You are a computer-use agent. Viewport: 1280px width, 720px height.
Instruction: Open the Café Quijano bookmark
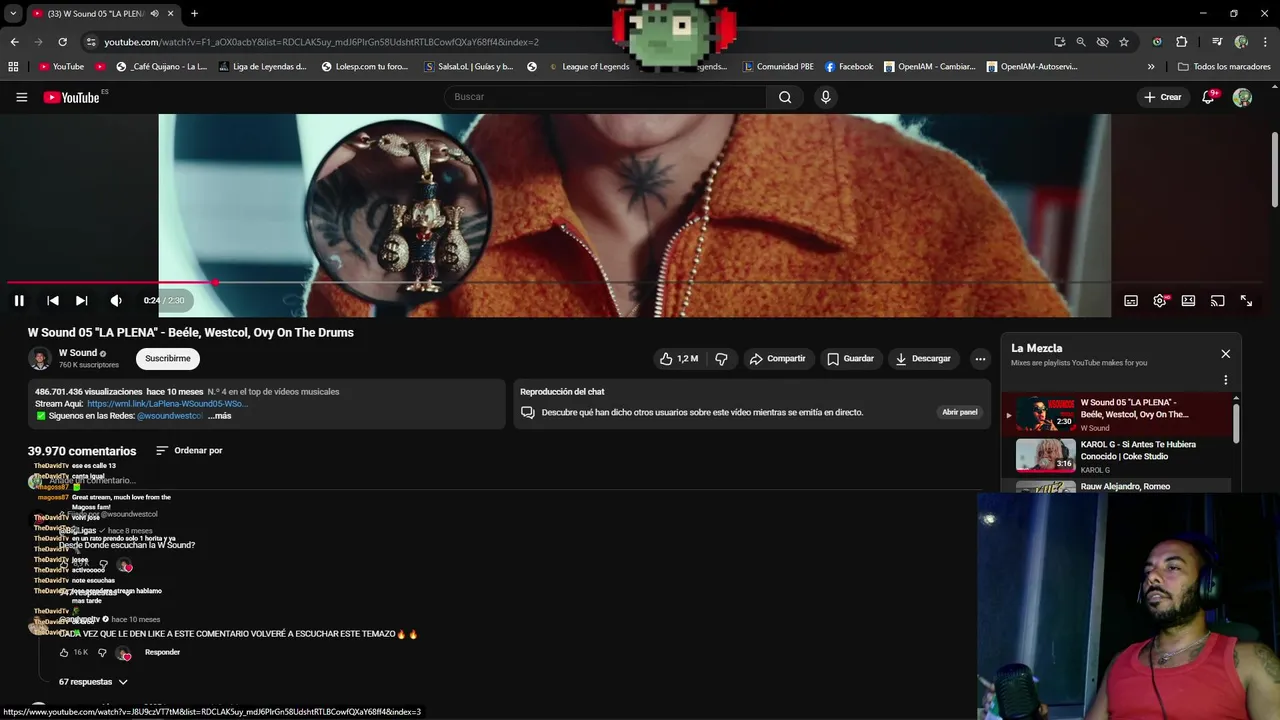pos(161,67)
